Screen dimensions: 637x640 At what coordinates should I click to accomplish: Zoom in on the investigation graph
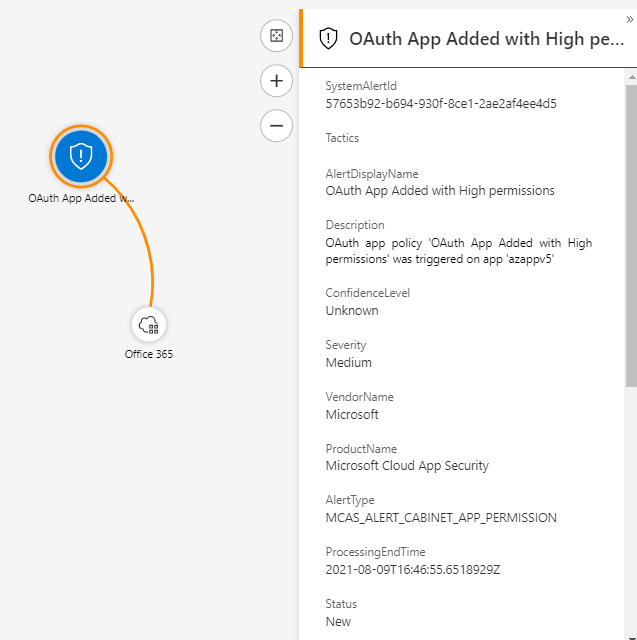[x=276, y=80]
